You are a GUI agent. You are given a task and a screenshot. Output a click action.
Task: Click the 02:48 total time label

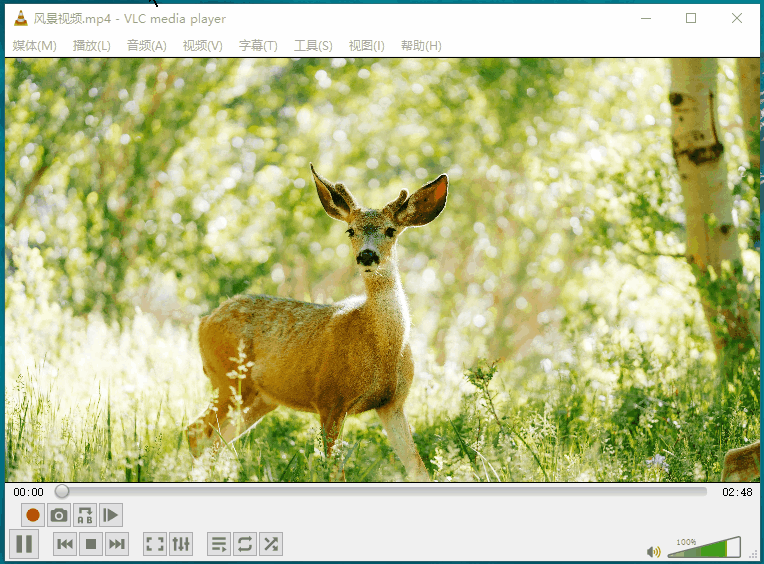737,492
